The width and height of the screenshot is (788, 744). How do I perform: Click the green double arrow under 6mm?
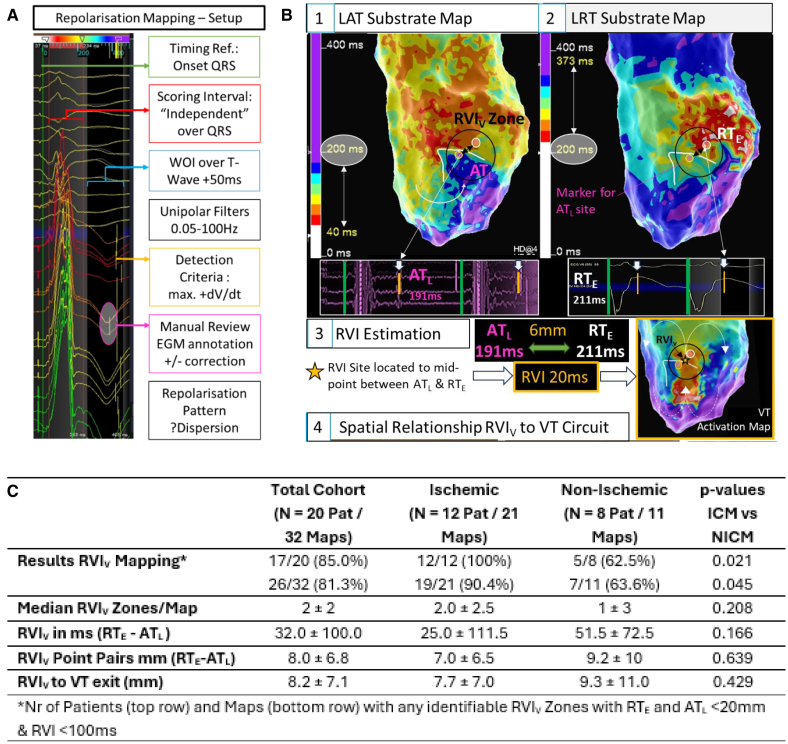point(547,348)
